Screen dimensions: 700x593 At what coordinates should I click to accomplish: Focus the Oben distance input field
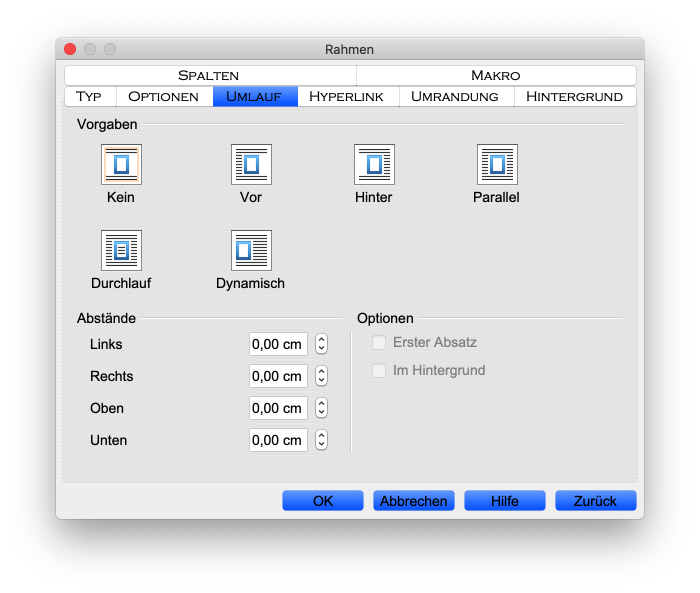pos(279,408)
